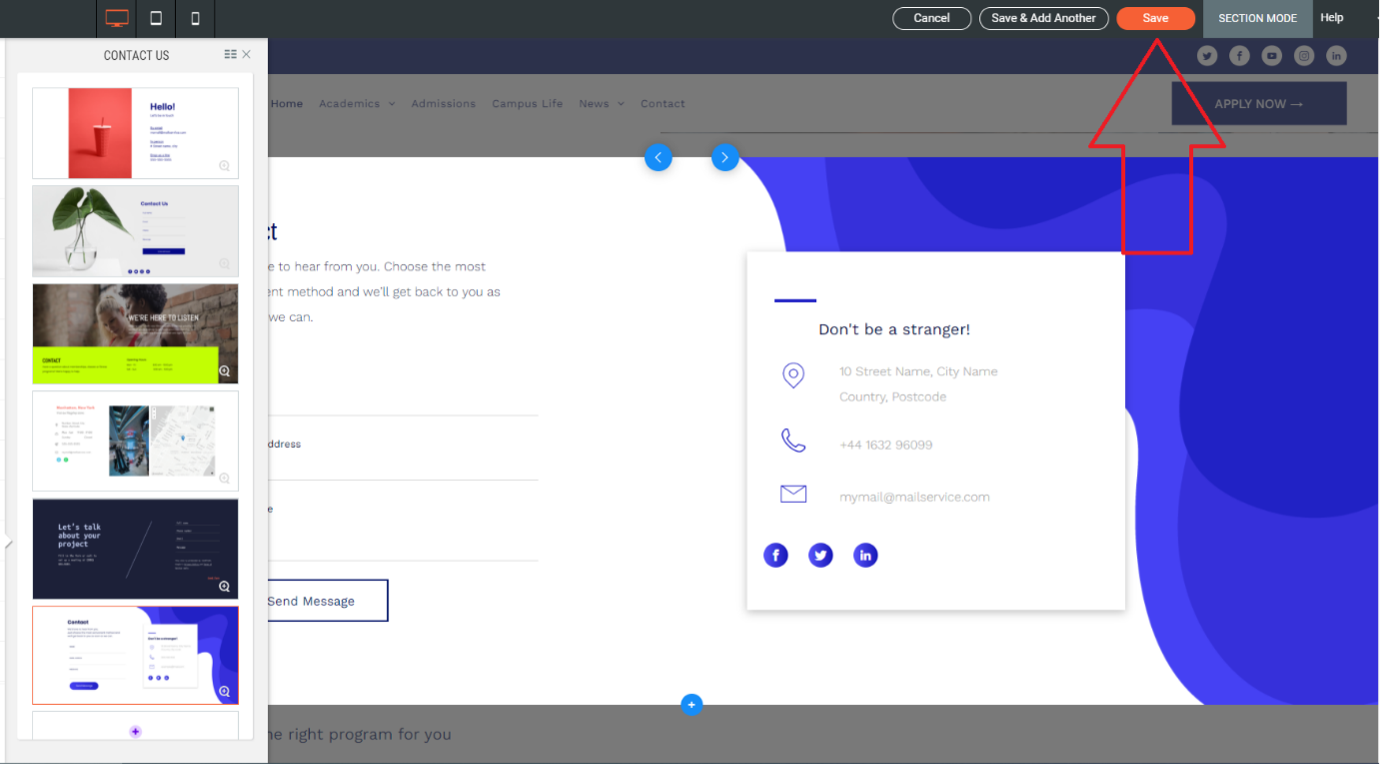Select Campus Life in the navigation menu

[x=527, y=103]
